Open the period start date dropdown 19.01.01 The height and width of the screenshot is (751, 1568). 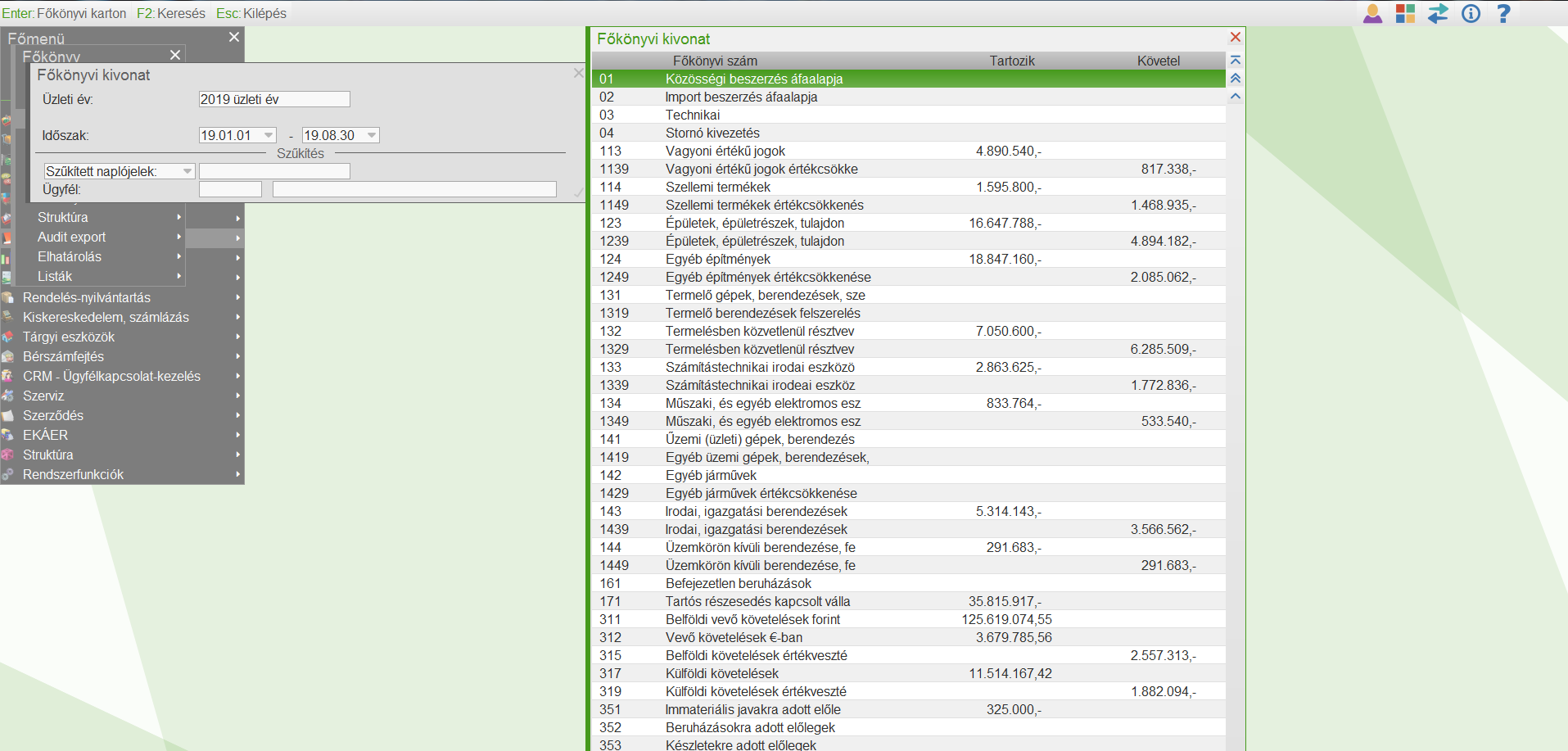[269, 135]
